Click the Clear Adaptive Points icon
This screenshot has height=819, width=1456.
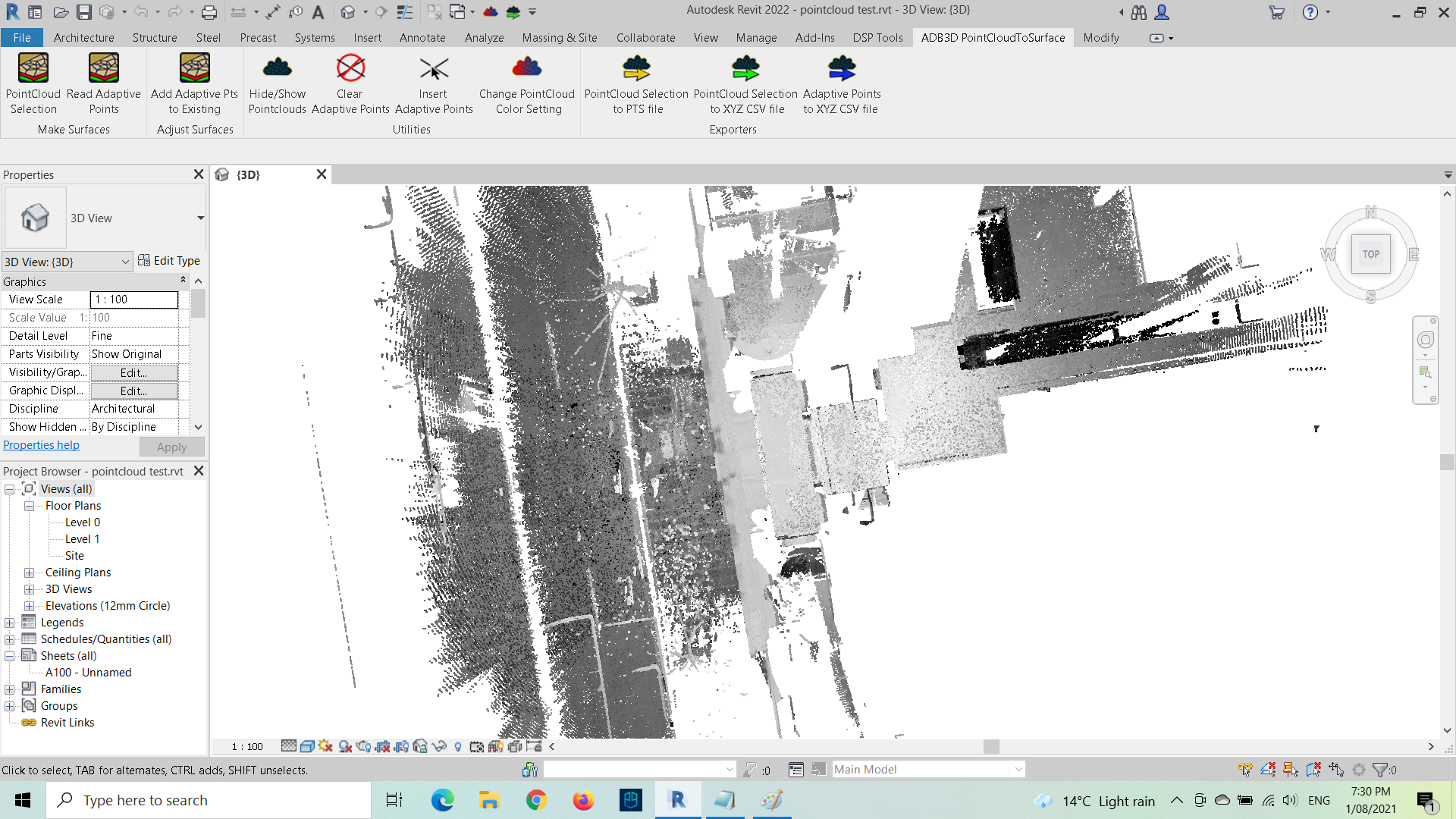point(350,83)
